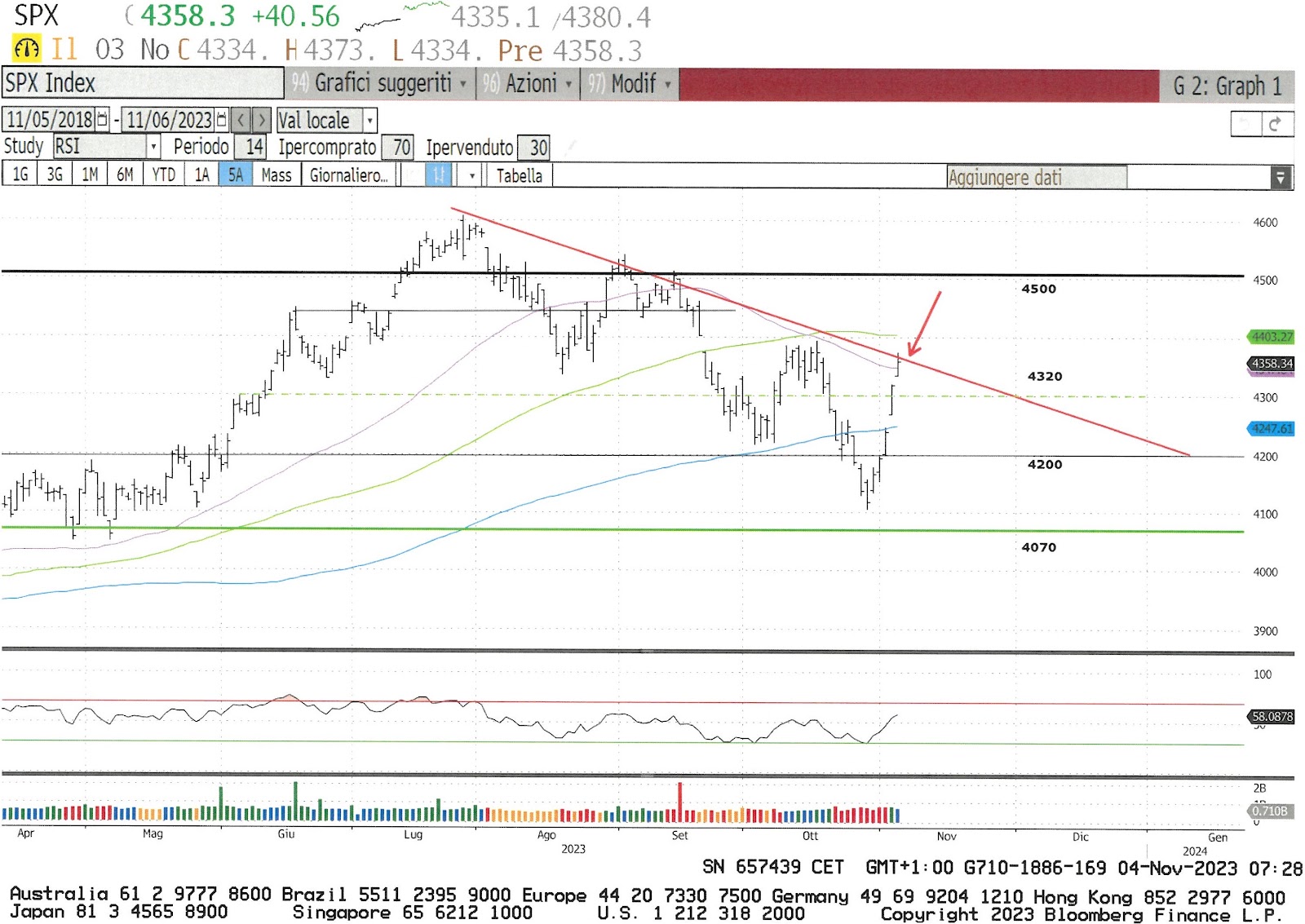Select the 3G period
Screen dimensions: 1305x924
55,175
